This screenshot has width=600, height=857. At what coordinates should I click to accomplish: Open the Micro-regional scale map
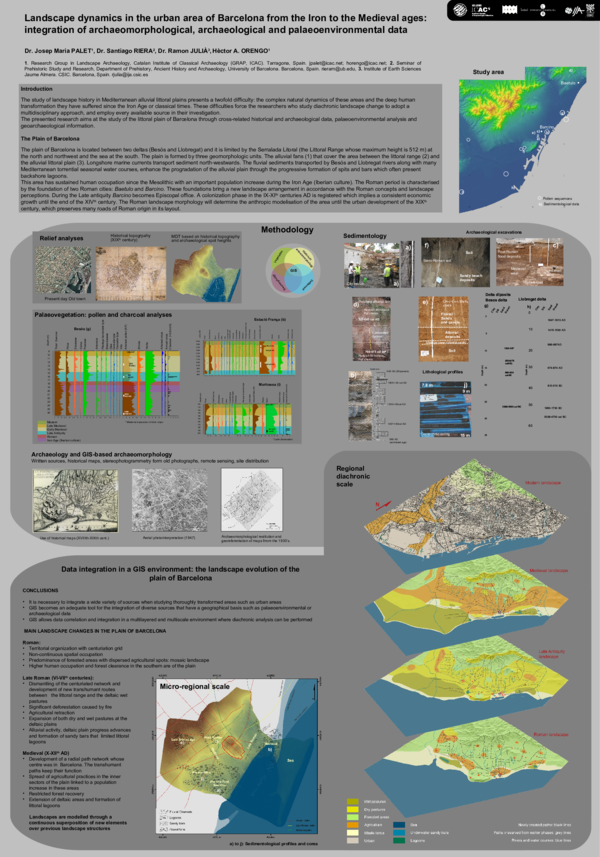[237, 755]
